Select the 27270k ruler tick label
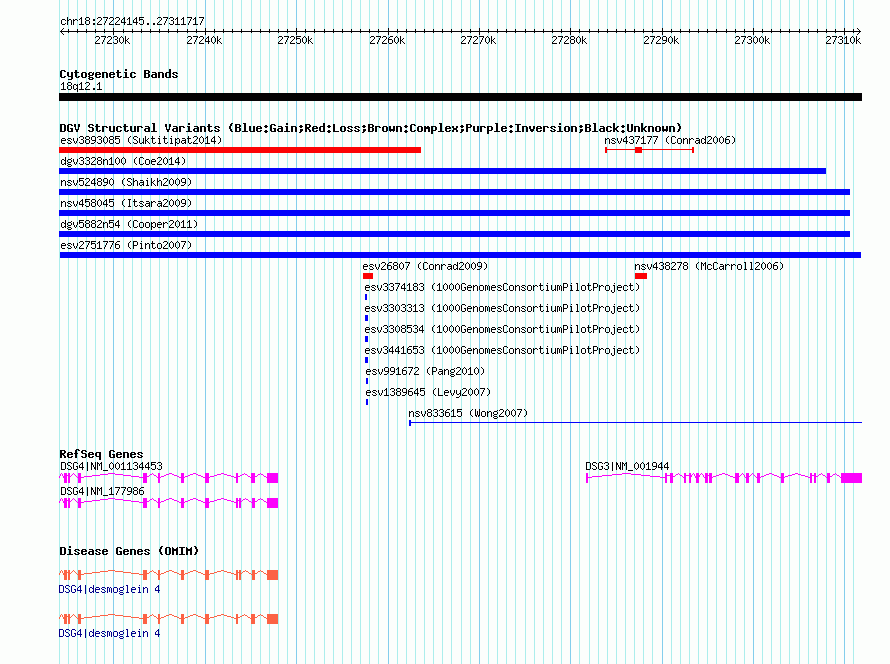Screen dimensions: 890x664 [478, 40]
